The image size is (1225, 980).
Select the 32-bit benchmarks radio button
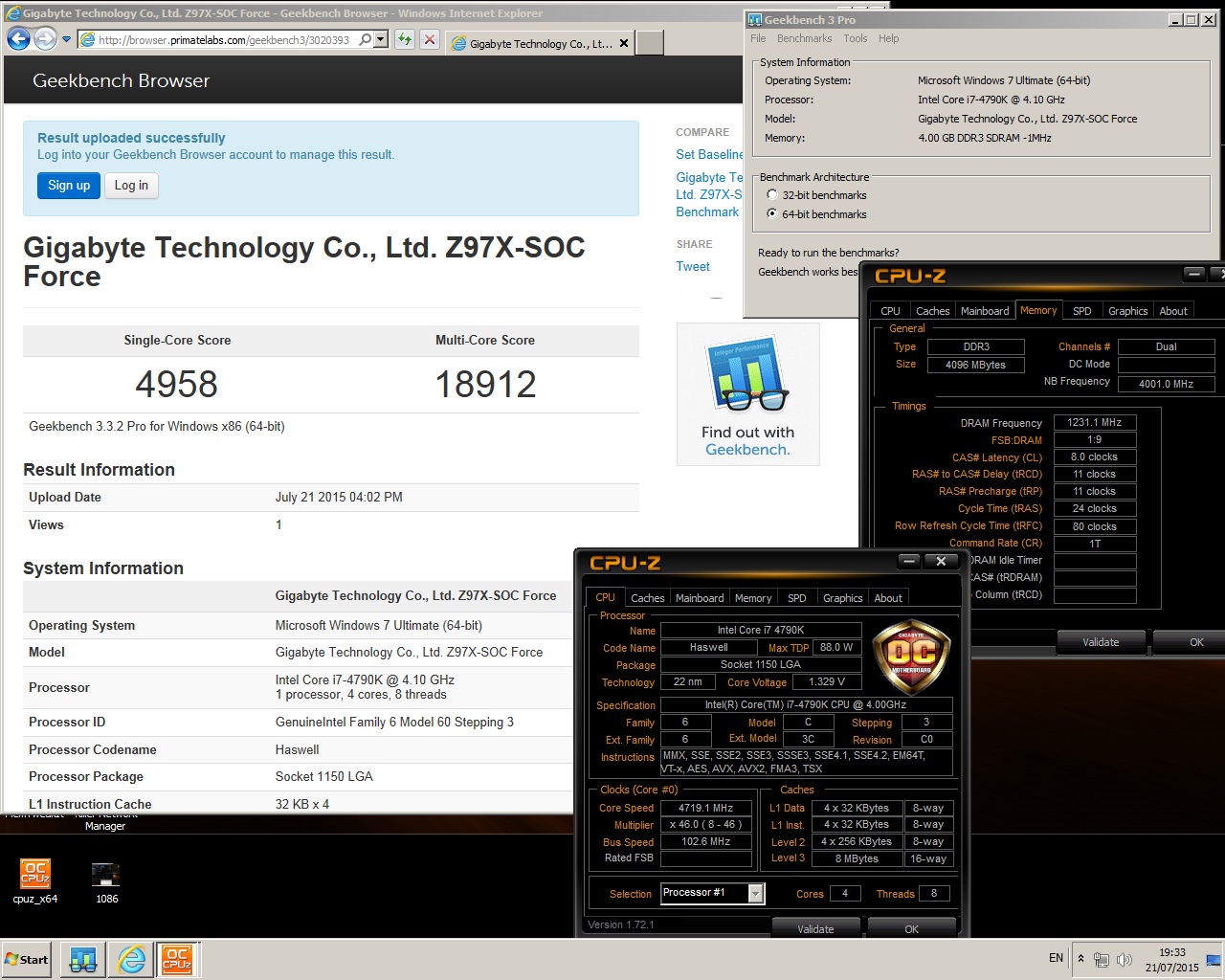pyautogui.click(x=772, y=195)
